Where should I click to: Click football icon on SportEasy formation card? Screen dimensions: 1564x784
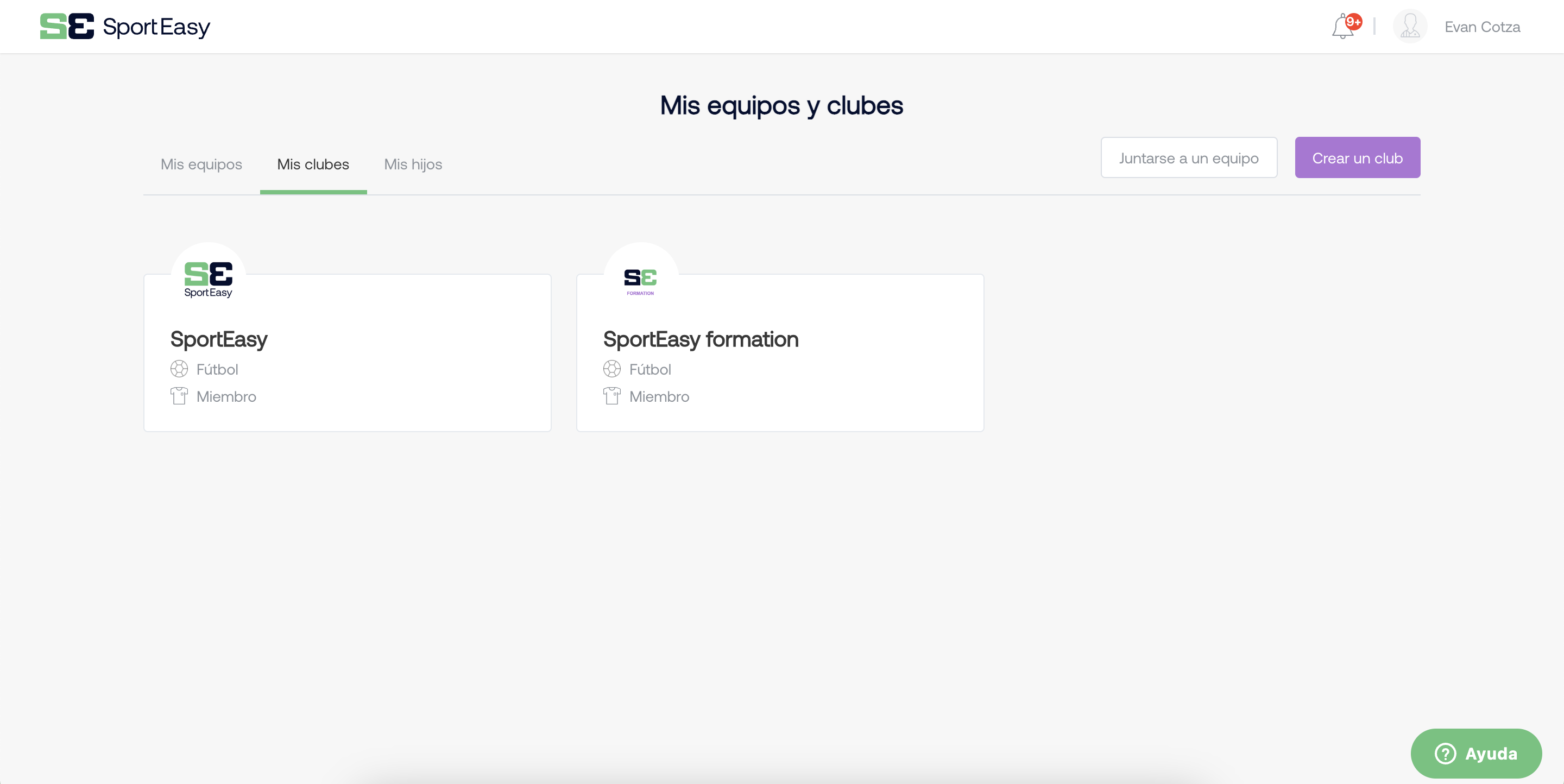[x=611, y=369]
